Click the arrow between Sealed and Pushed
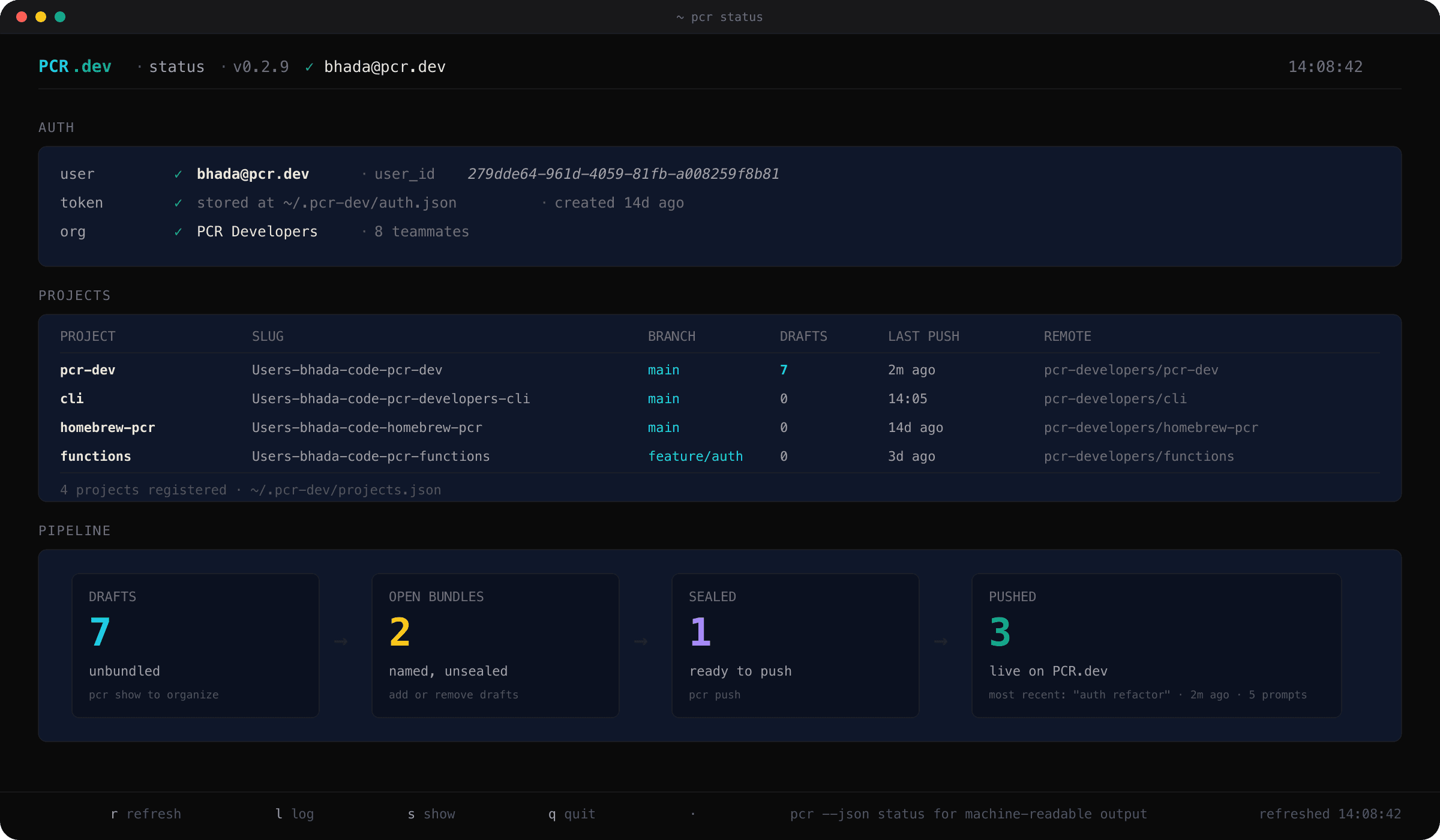Viewport: 1440px width, 840px height. [941, 642]
